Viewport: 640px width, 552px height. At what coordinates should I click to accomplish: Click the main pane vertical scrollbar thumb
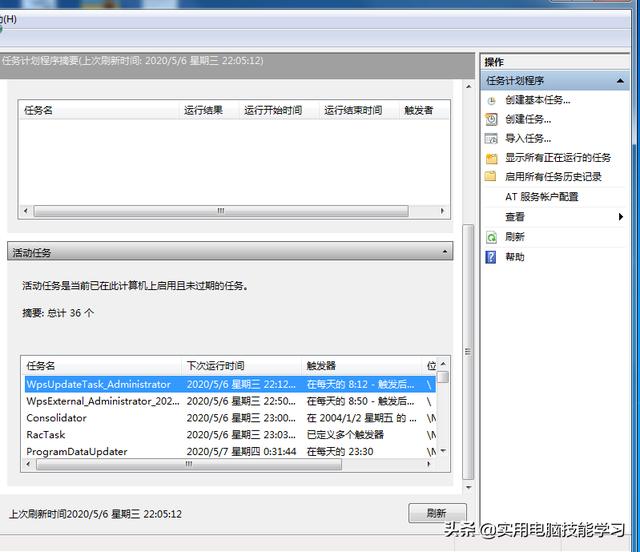468,352
